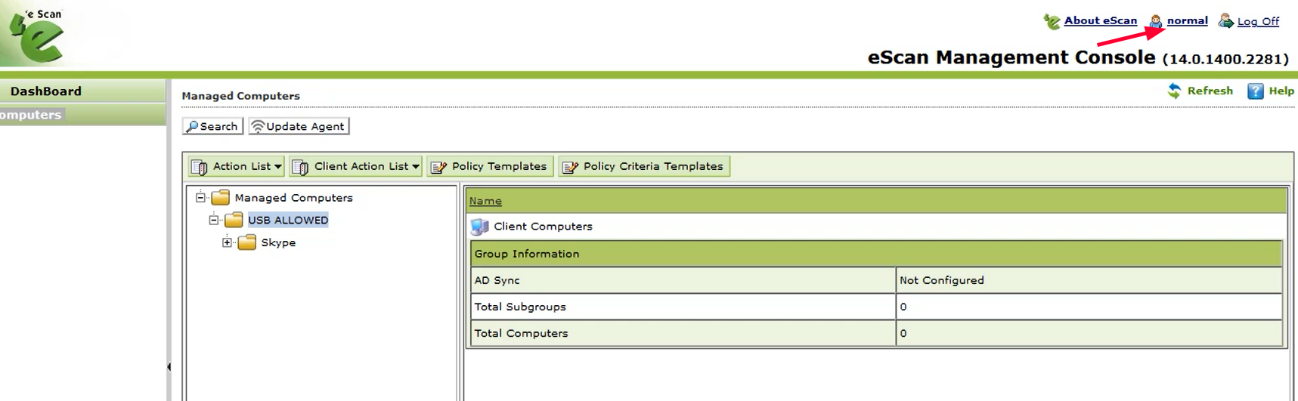
Task: Sort by Name column header
Action: pos(485,201)
